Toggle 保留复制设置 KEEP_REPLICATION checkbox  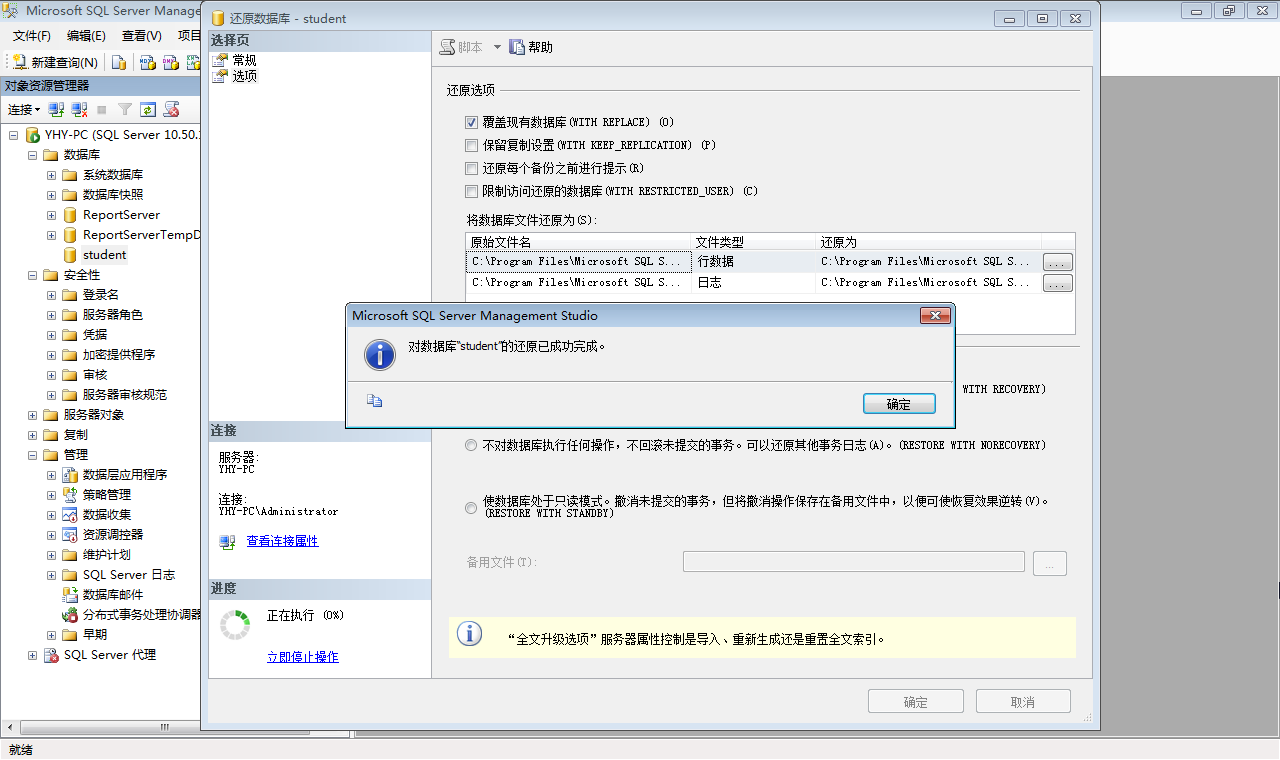coord(472,145)
